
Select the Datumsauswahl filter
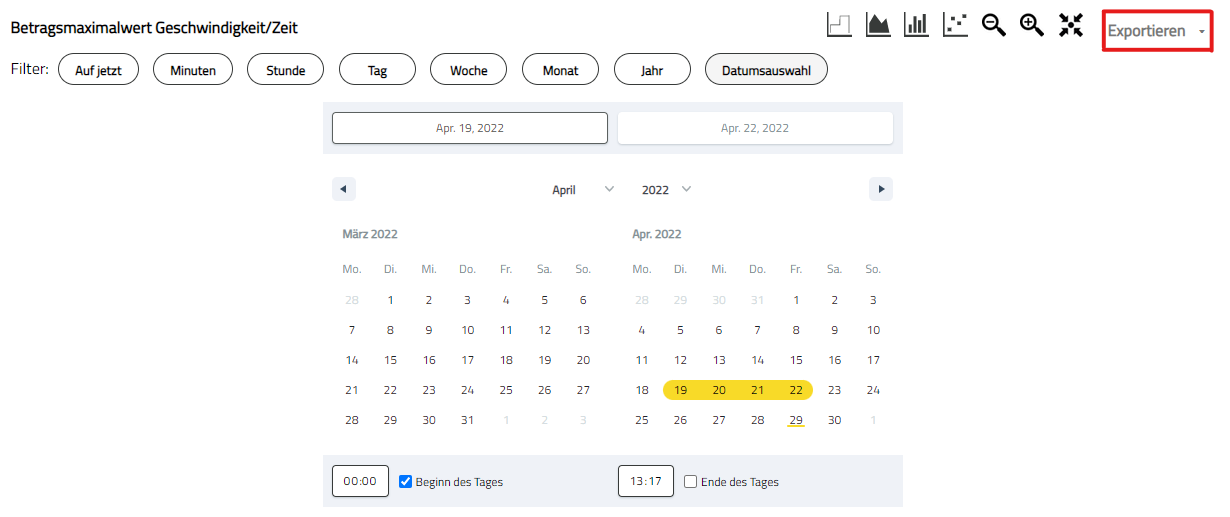pyautogui.click(x=766, y=70)
